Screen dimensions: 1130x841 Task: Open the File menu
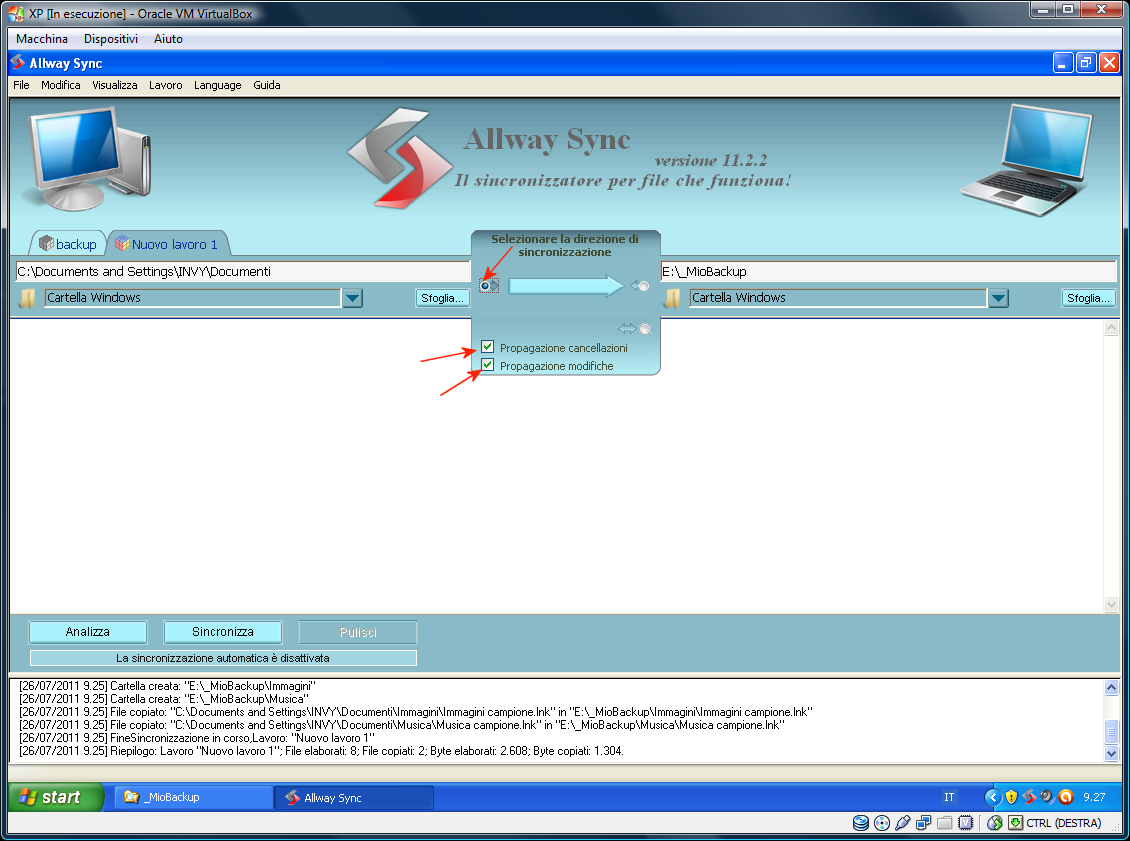pos(22,85)
